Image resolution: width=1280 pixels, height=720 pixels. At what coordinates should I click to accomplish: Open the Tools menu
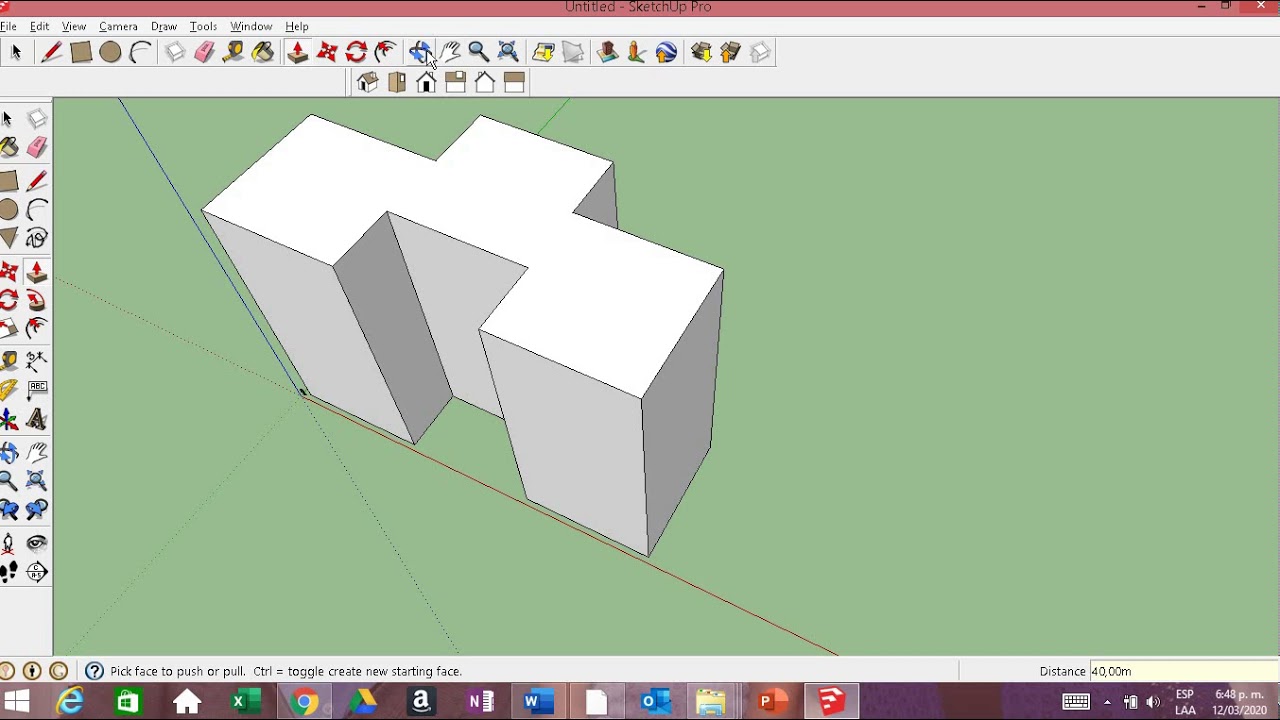203,26
